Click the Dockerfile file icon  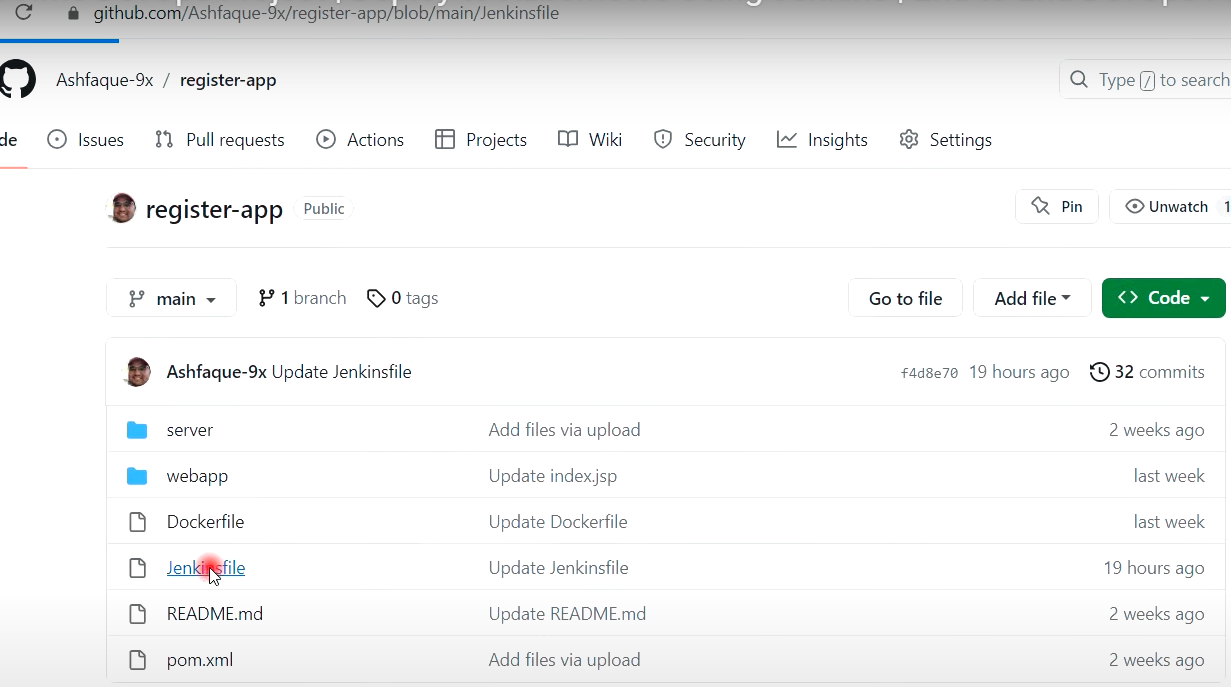137,522
